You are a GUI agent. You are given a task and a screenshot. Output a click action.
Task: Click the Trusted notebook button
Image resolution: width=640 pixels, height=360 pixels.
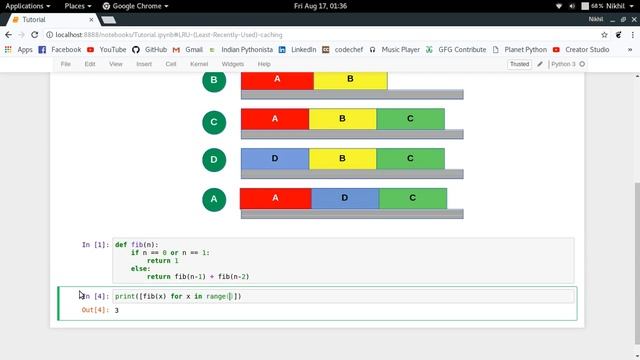519,64
